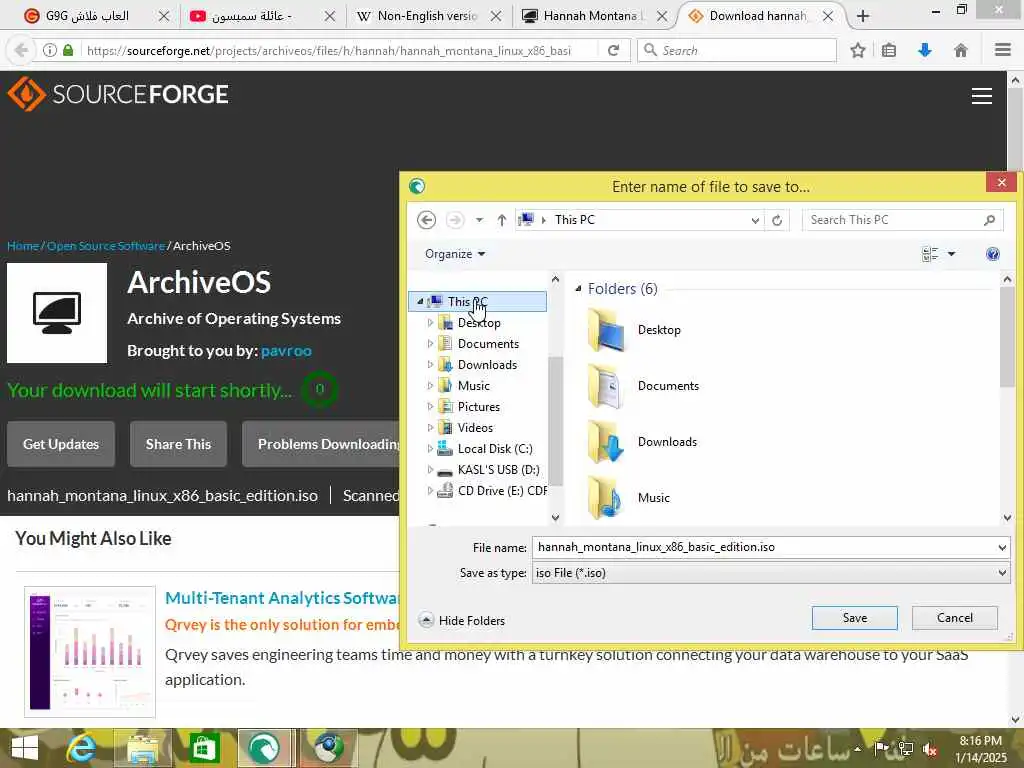Expand the Documents tree node
The height and width of the screenshot is (768, 1024).
coord(430,344)
